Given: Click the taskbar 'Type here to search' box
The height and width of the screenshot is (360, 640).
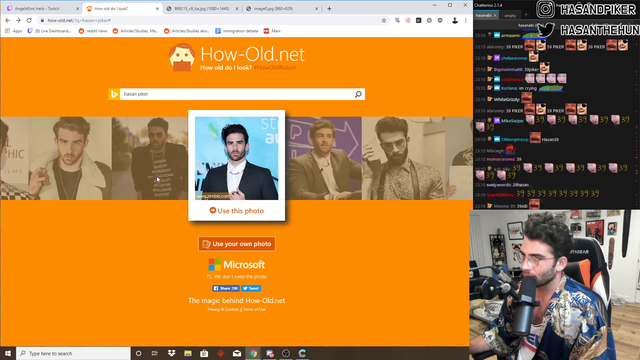Looking at the screenshot, I should coord(73,353).
